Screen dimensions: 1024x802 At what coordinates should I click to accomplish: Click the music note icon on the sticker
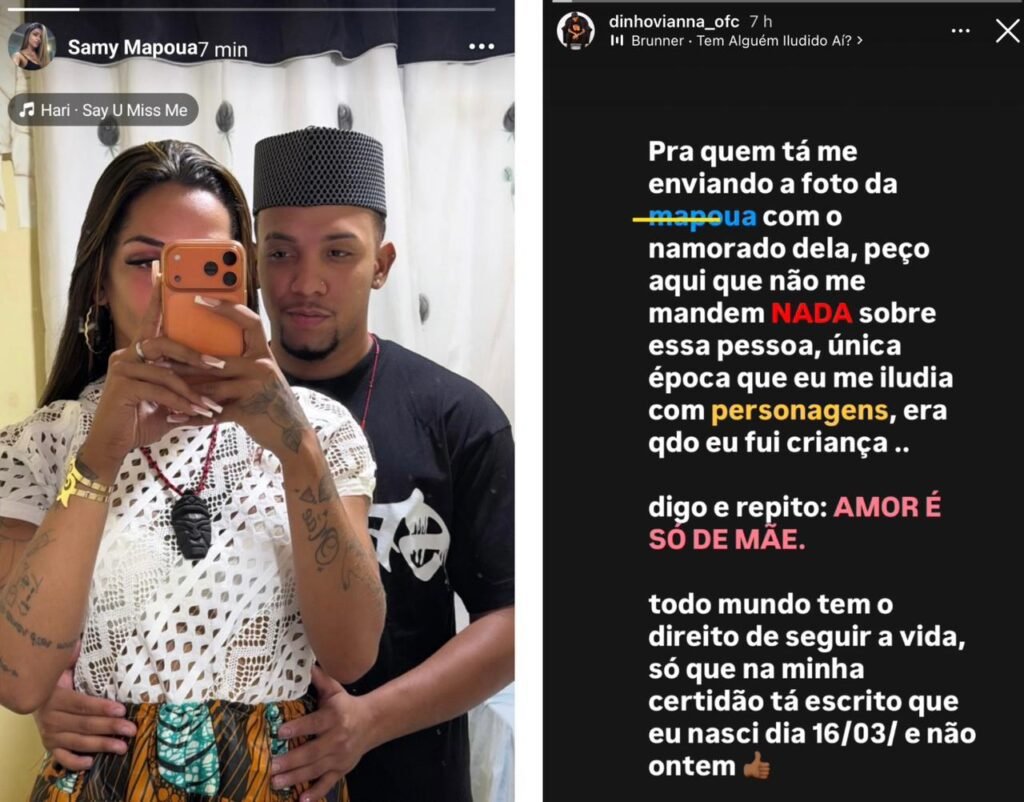(x=27, y=110)
